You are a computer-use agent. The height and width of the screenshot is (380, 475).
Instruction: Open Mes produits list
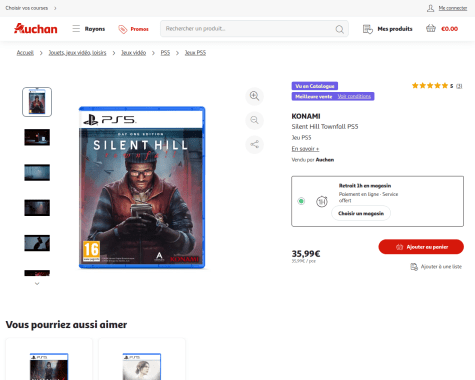(387, 29)
